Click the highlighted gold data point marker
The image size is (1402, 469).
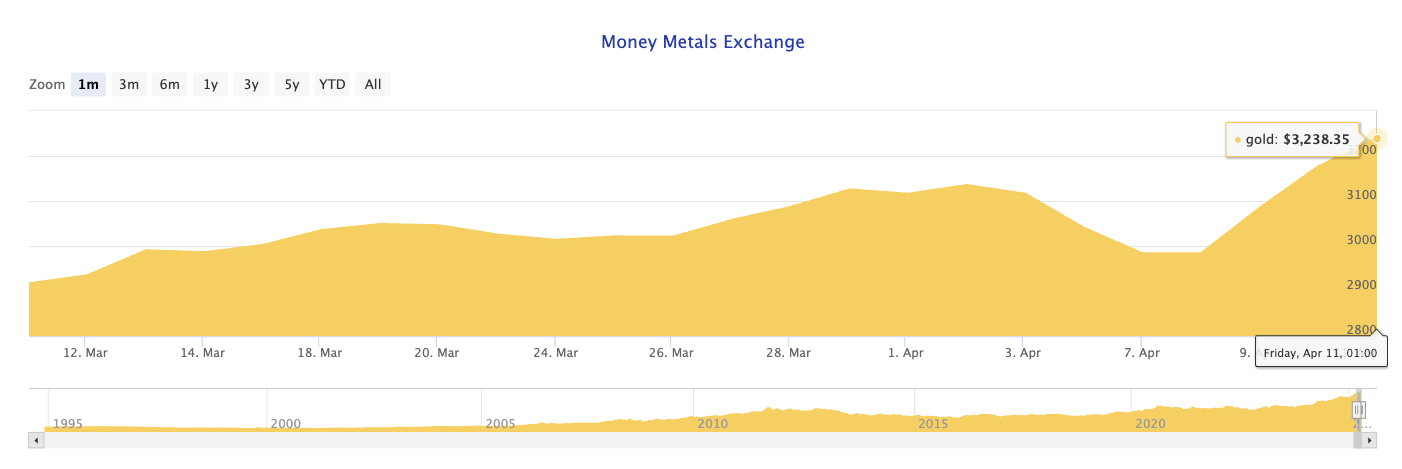pos(1377,138)
